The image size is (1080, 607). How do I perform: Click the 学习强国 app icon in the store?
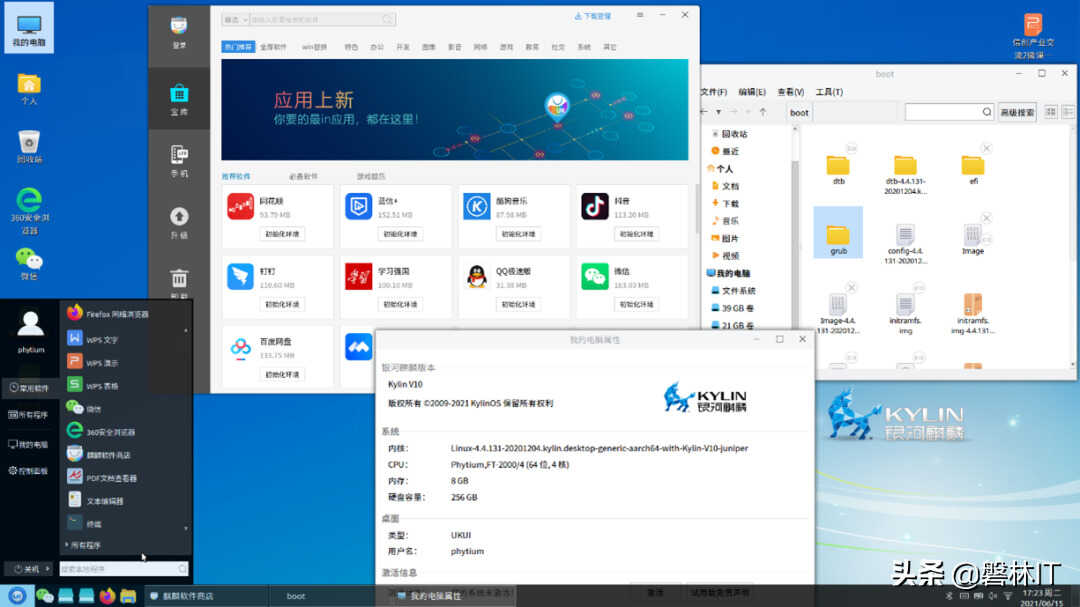click(x=358, y=276)
